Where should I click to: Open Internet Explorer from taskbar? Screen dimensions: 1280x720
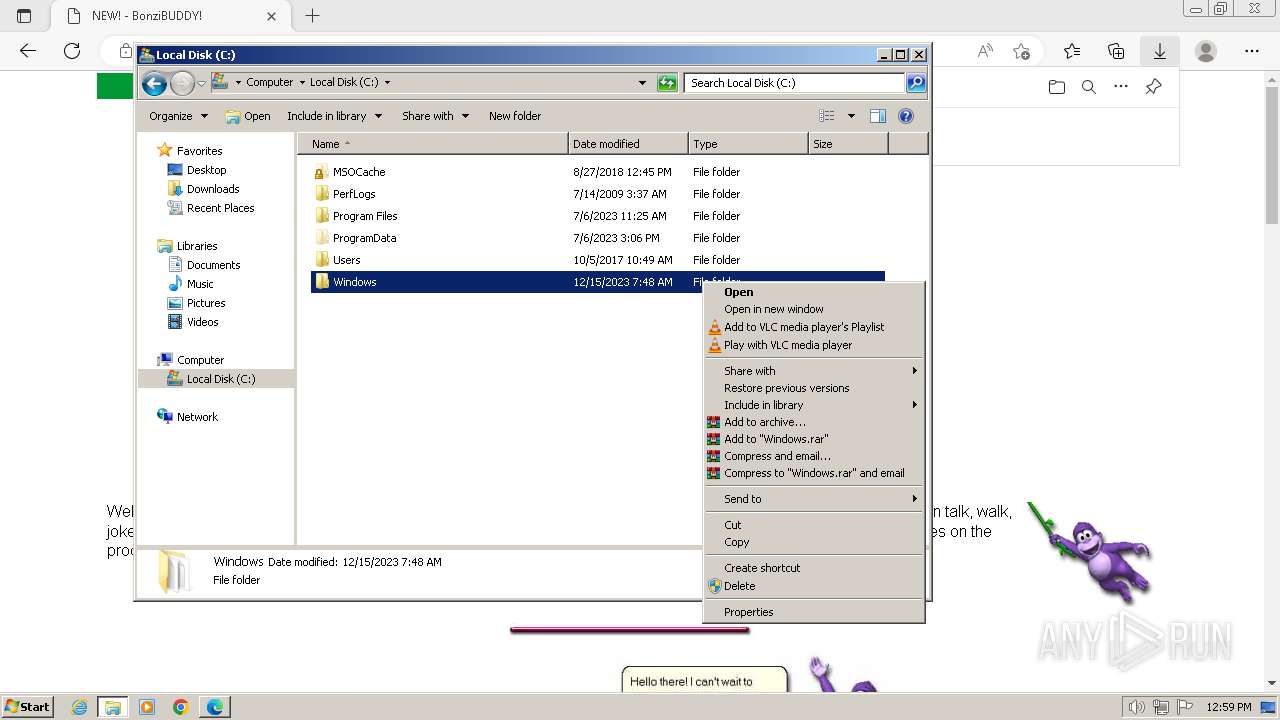(79, 707)
